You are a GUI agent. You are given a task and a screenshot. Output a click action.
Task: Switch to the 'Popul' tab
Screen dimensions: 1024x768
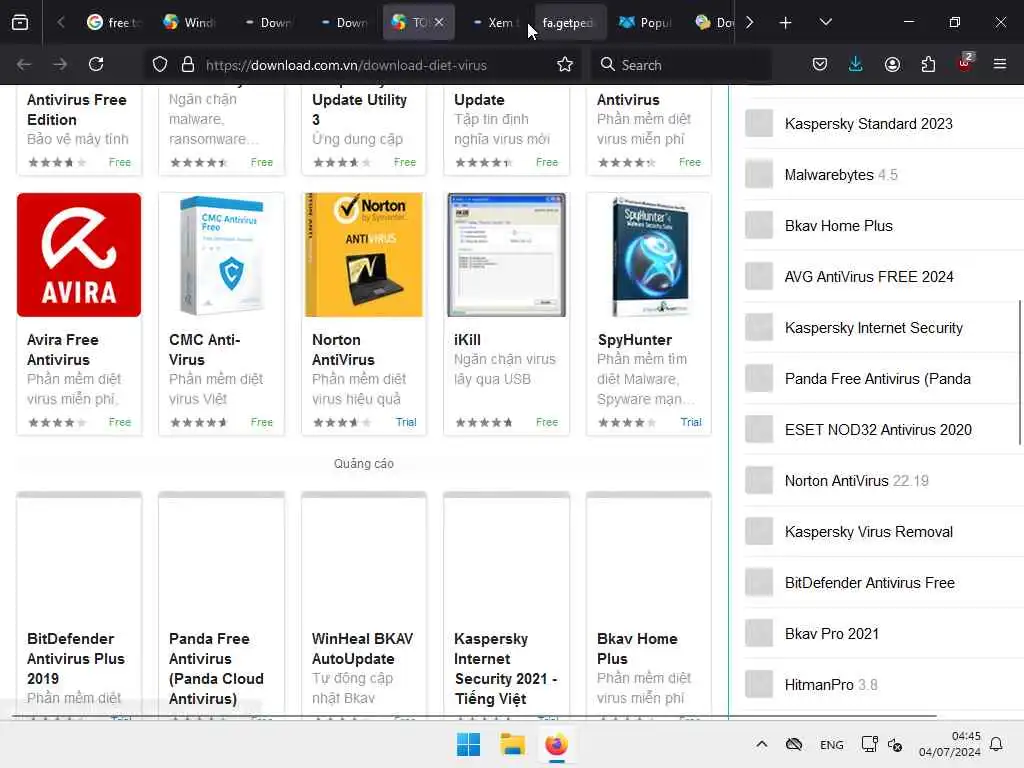tap(645, 22)
